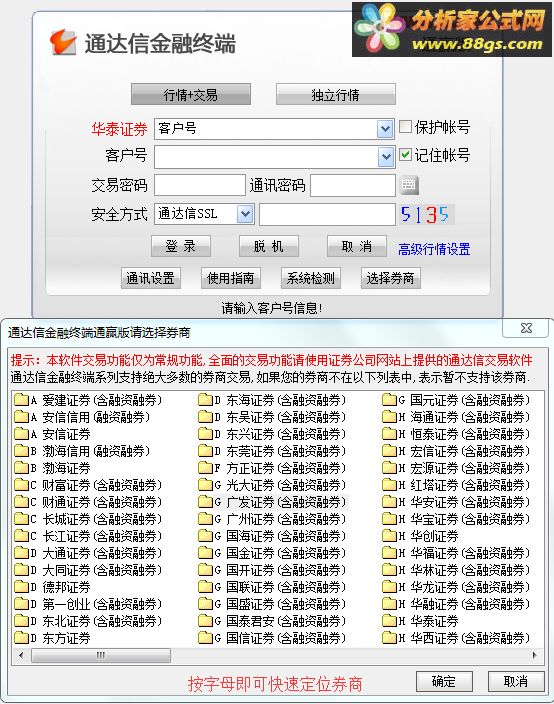
Task: Click the folder icon for 光大证券
Action: pyautogui.click(x=205, y=485)
